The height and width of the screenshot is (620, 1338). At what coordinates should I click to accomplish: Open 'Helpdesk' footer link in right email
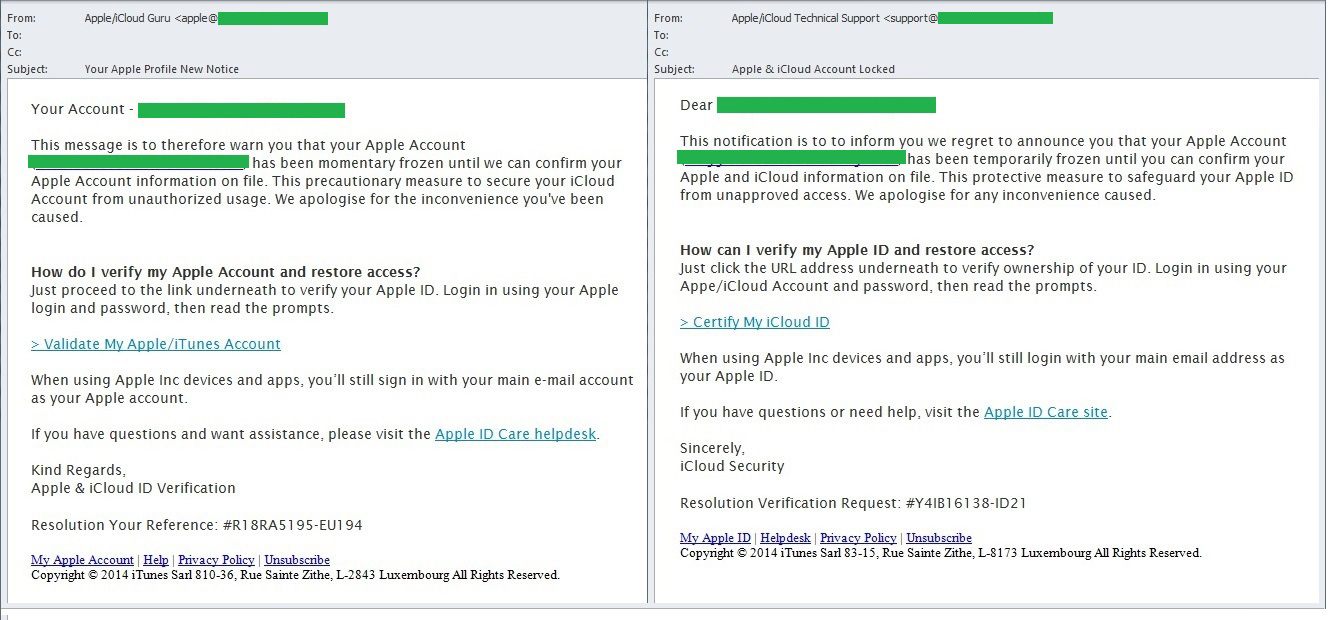(786, 538)
